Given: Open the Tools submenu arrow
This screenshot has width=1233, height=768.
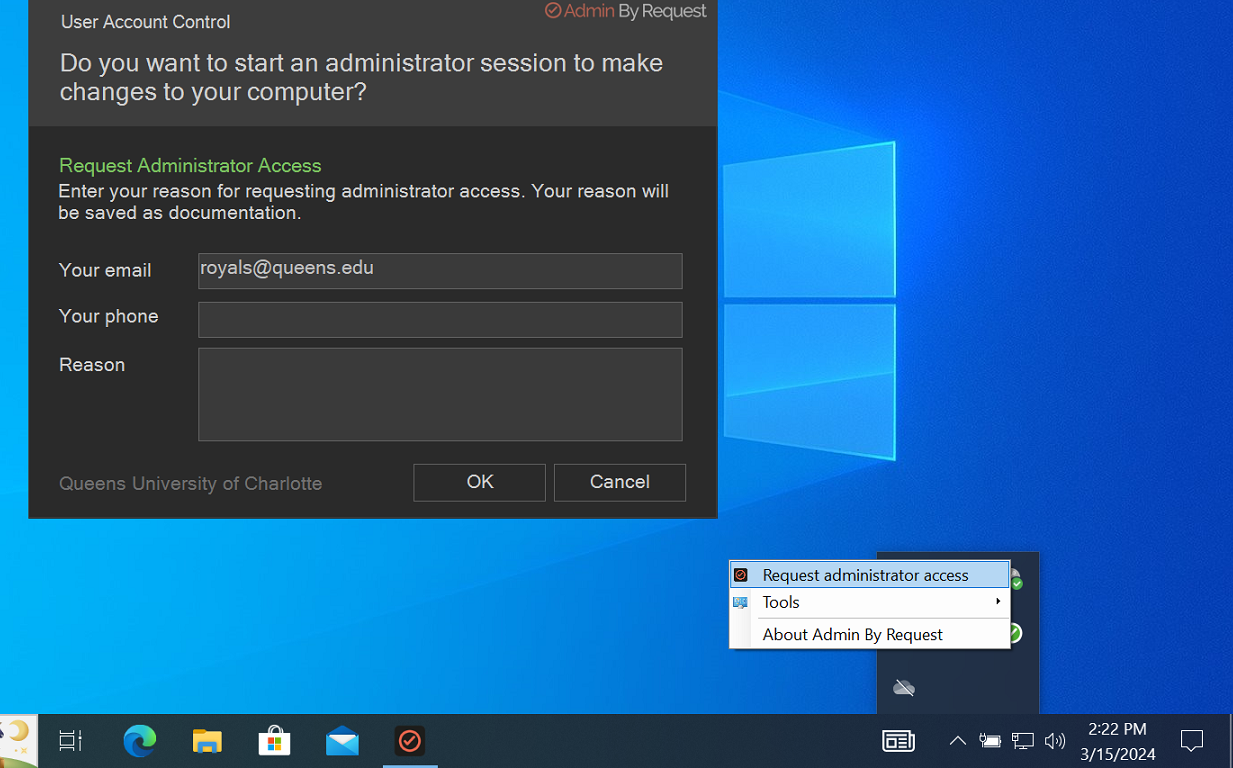Looking at the screenshot, I should click(998, 602).
